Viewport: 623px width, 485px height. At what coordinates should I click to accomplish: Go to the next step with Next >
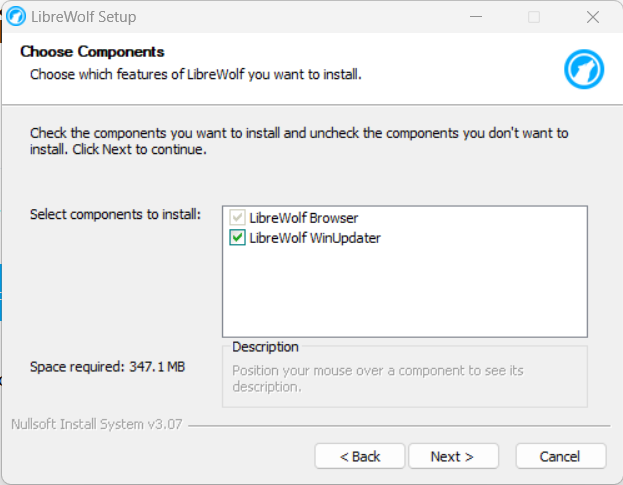(x=452, y=456)
